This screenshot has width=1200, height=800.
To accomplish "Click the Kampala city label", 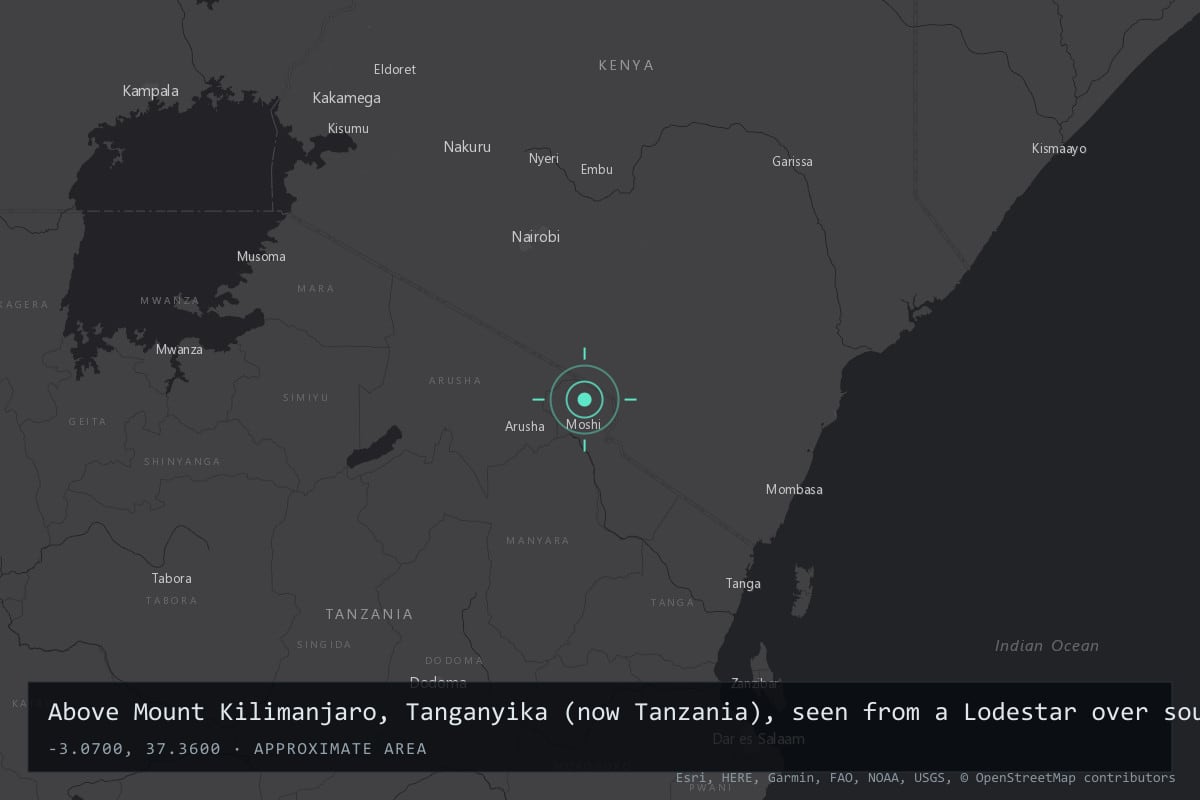I will coord(151,91).
